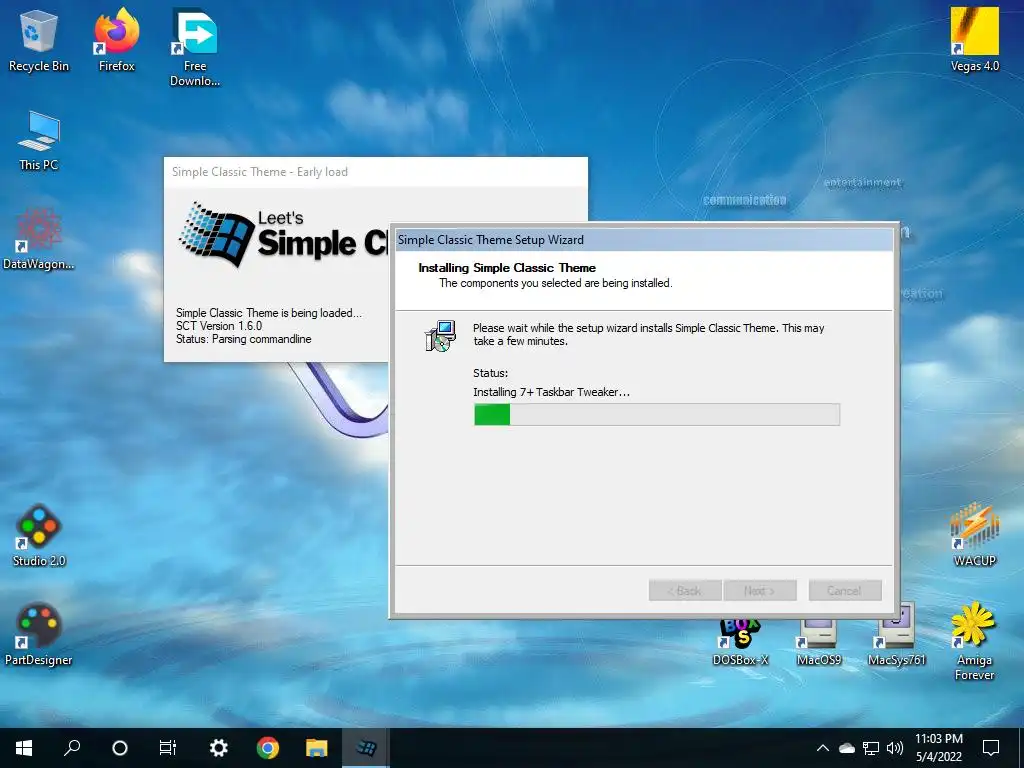Click 'Installing 7+ Taskbar Tweaker...' status text
Viewport: 1024px width, 768px height.
[x=551, y=392]
